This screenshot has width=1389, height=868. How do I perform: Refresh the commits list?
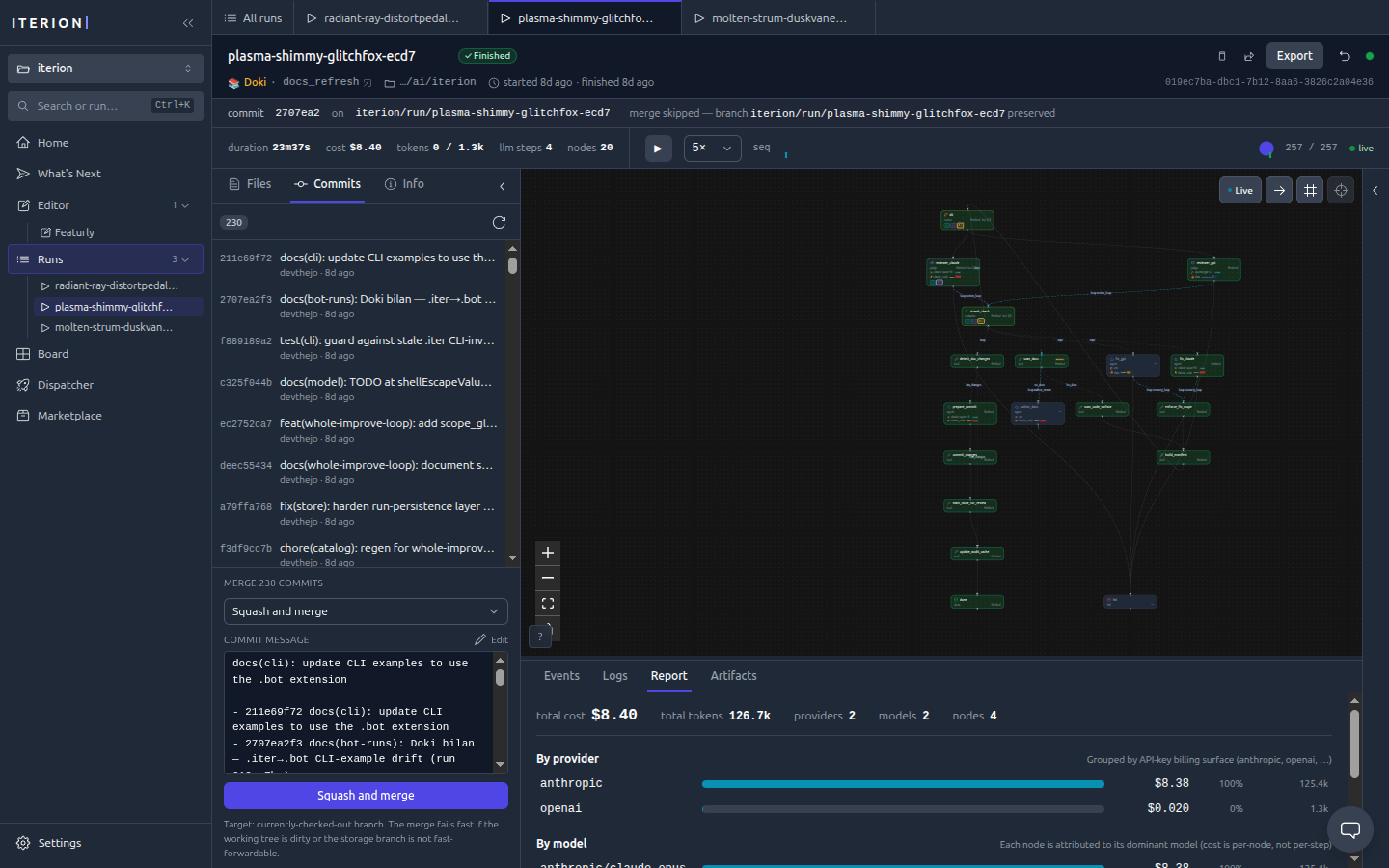[x=499, y=222]
